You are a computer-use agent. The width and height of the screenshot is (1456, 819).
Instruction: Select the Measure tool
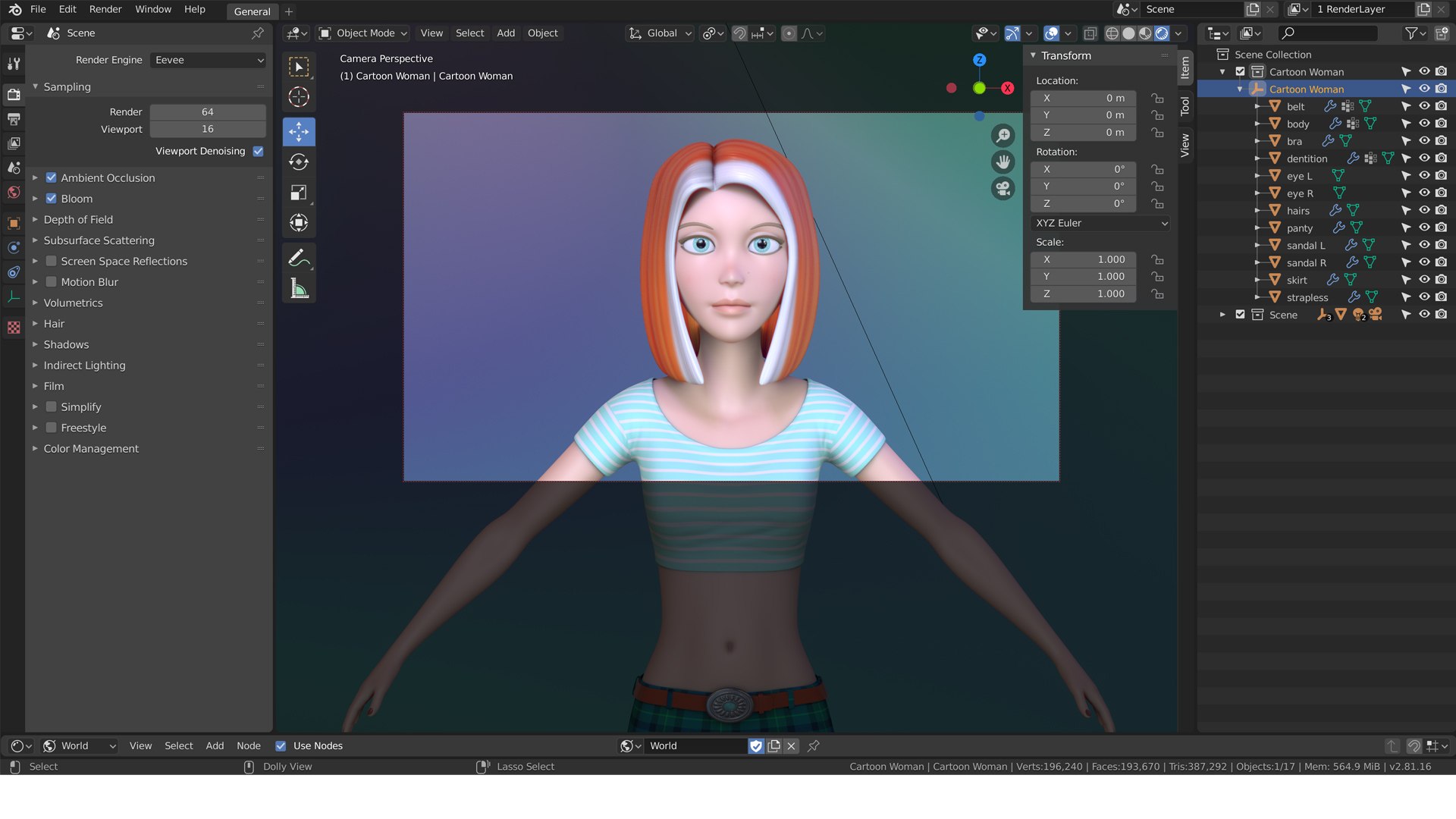(299, 289)
